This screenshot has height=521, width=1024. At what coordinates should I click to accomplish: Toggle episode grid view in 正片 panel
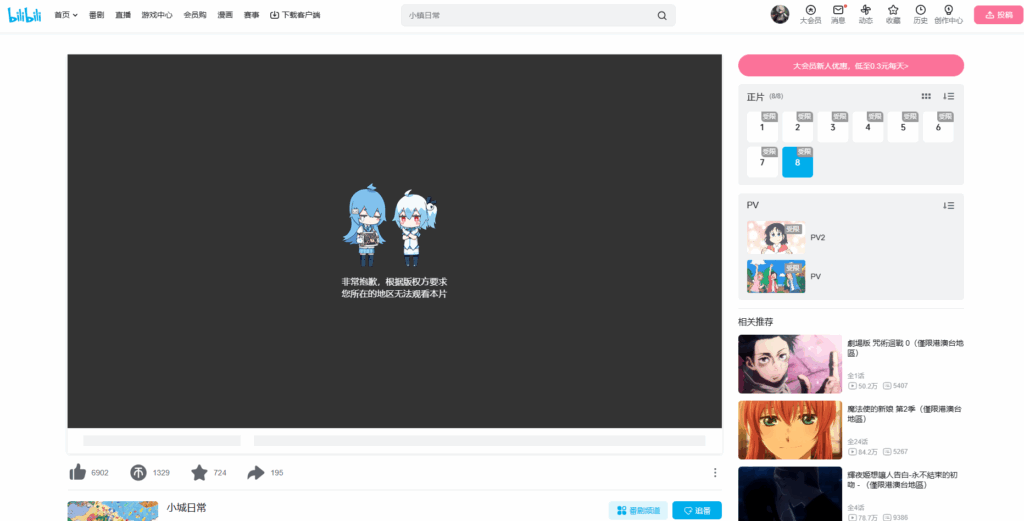(926, 96)
